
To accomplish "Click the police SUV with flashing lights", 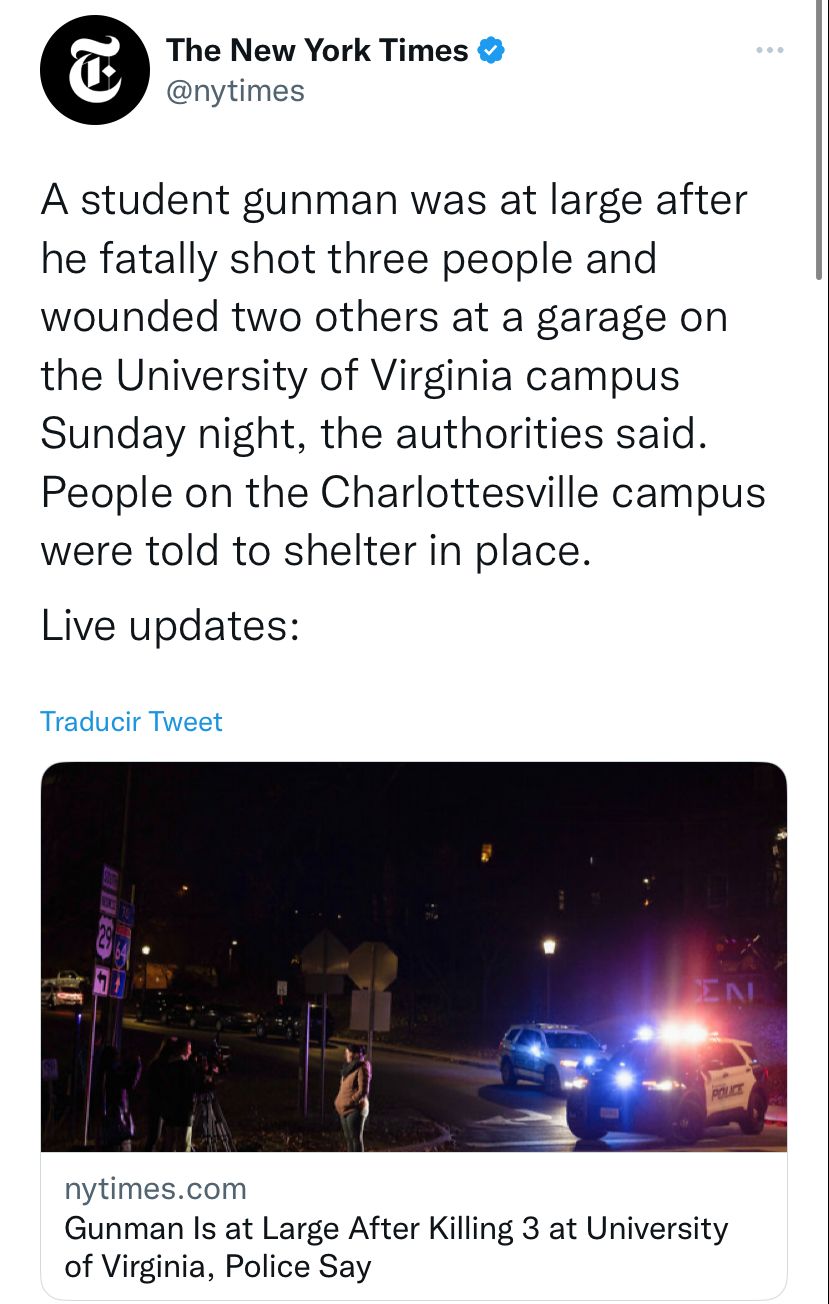I will [x=666, y=1086].
